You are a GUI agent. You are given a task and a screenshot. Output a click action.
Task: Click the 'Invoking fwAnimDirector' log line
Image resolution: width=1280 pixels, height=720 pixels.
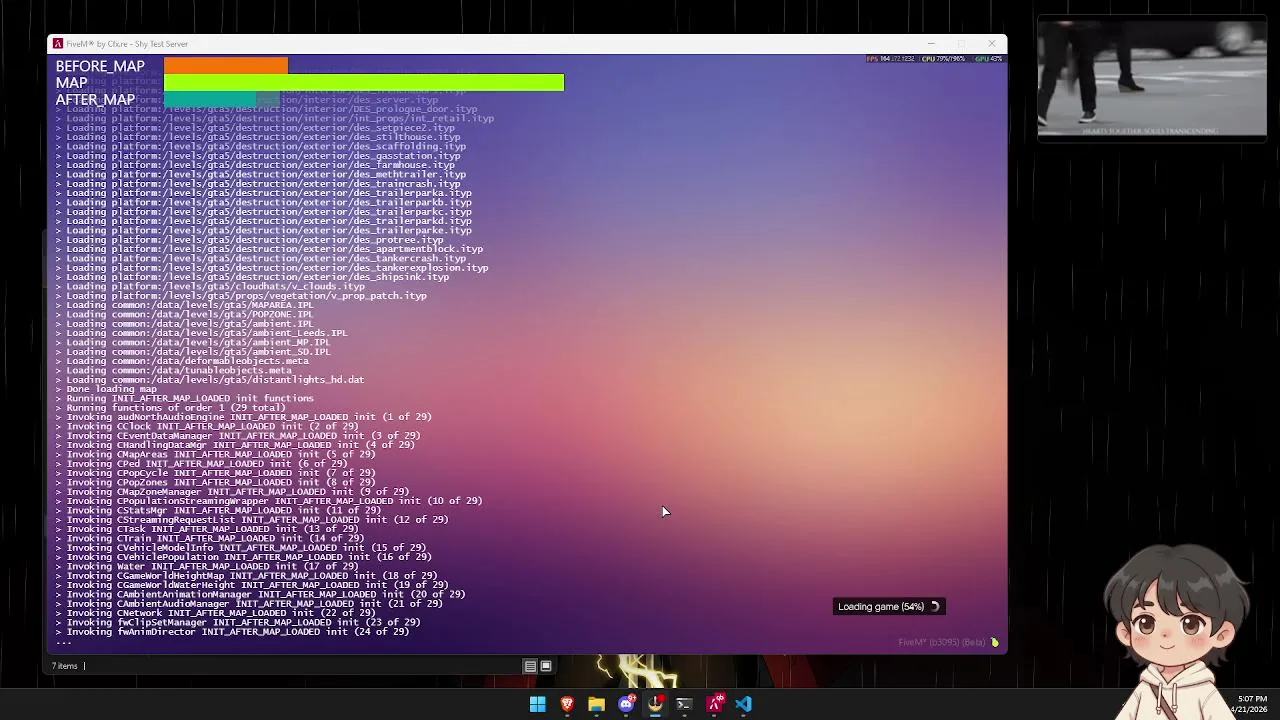tap(232, 632)
